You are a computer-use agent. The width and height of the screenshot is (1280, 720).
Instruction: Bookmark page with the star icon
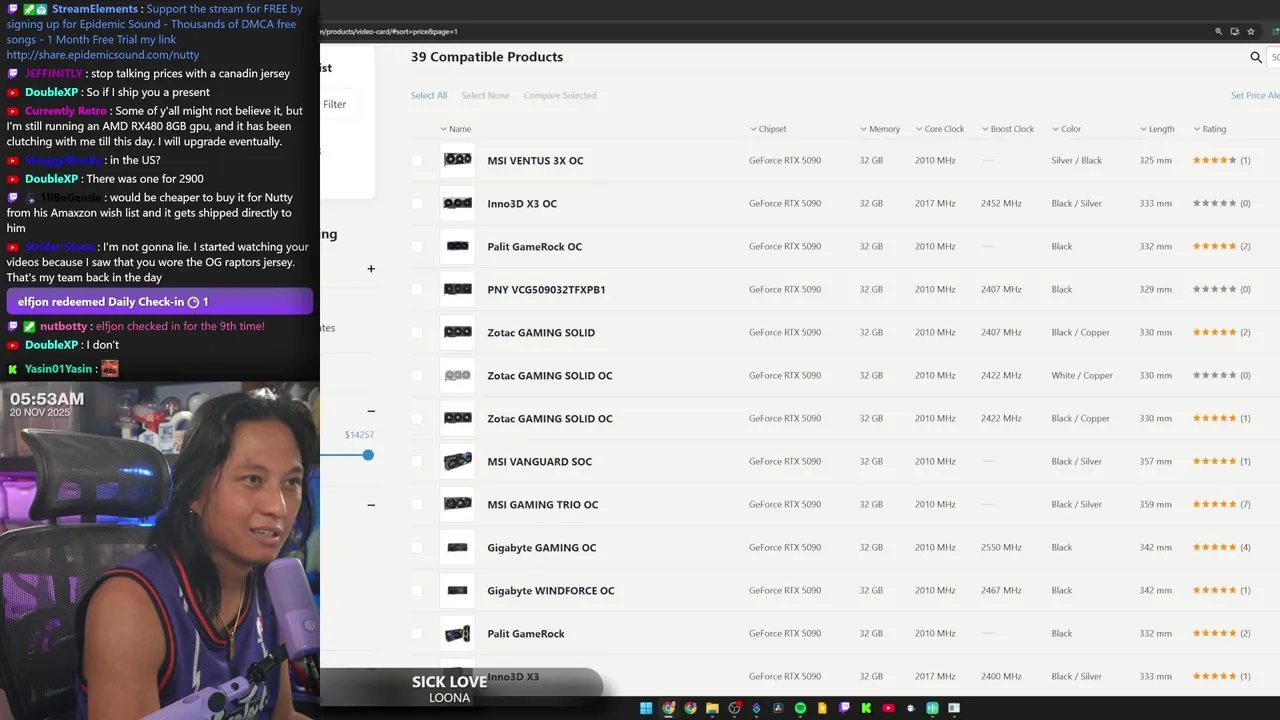tap(1251, 31)
